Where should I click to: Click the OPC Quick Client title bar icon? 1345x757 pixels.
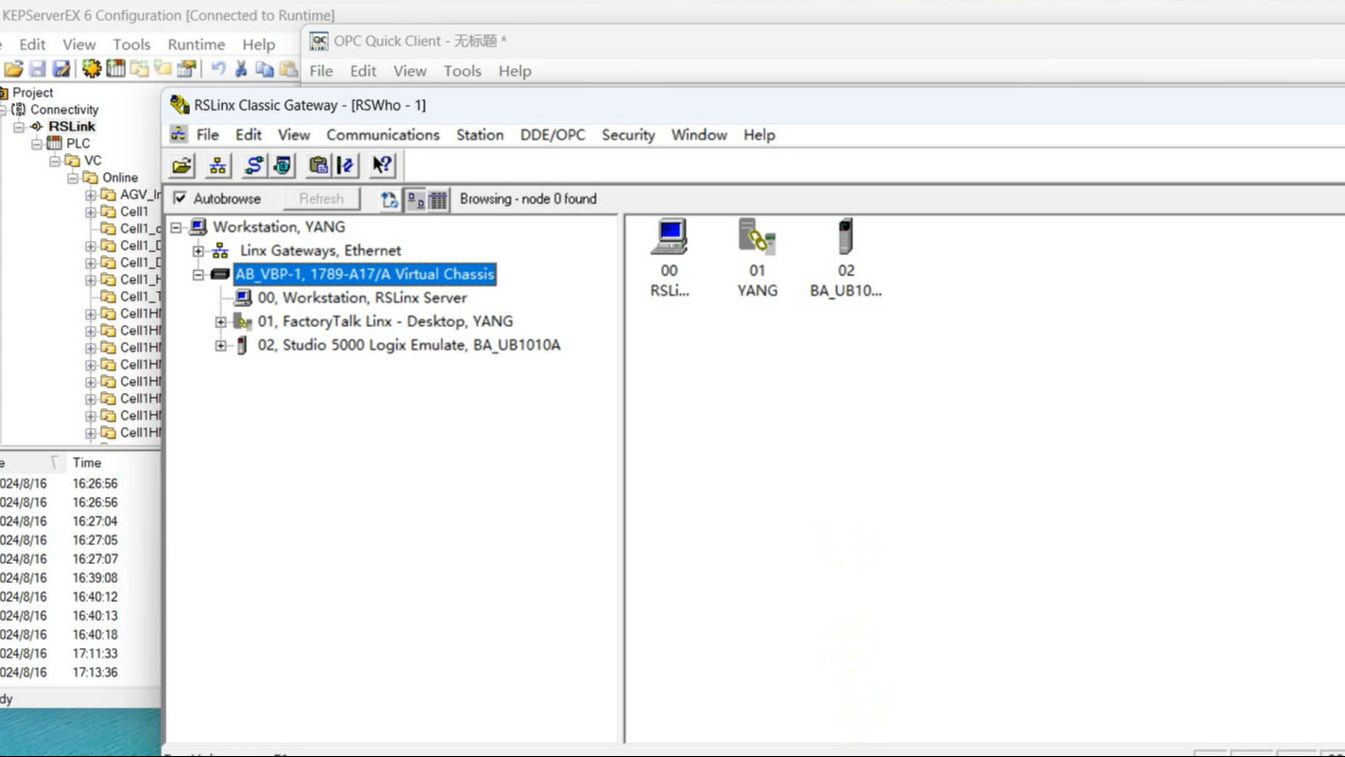click(319, 41)
